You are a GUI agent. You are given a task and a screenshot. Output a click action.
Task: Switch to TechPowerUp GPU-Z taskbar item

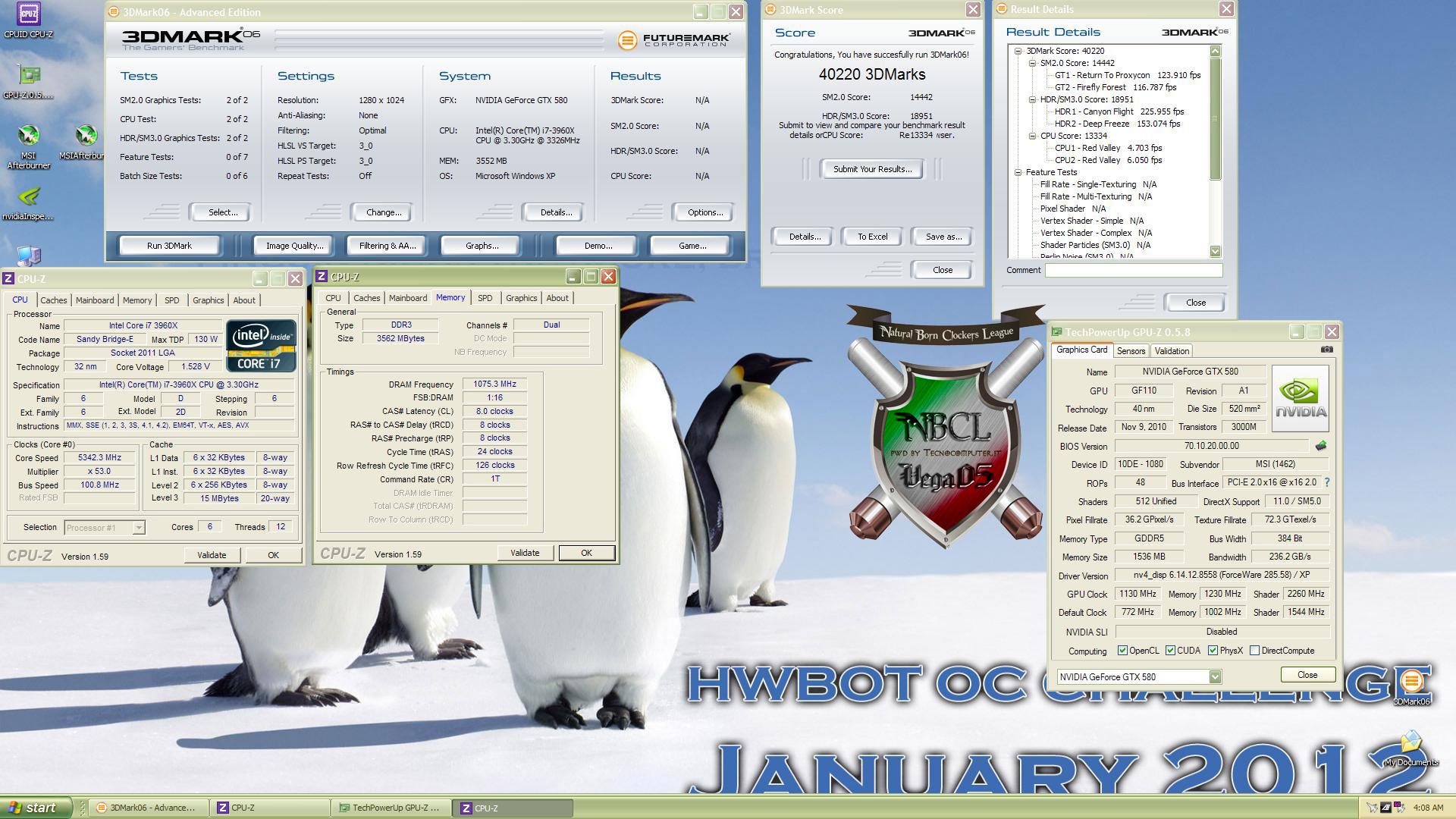coord(390,808)
